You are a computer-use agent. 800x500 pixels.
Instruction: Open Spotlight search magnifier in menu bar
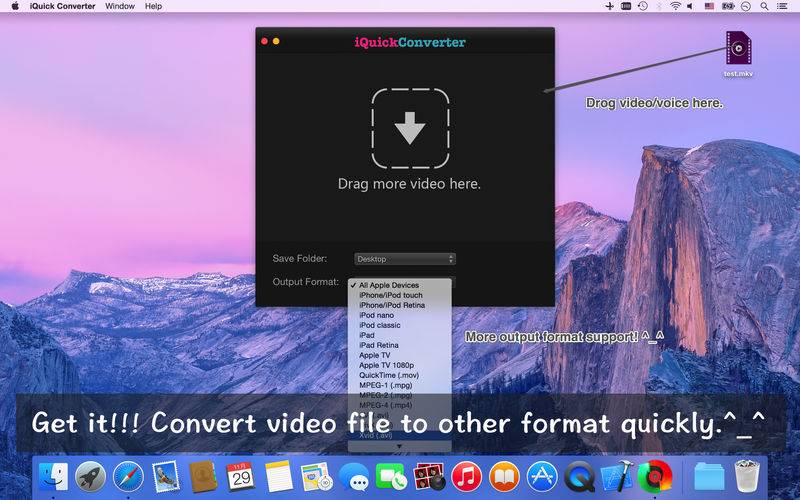click(764, 6)
